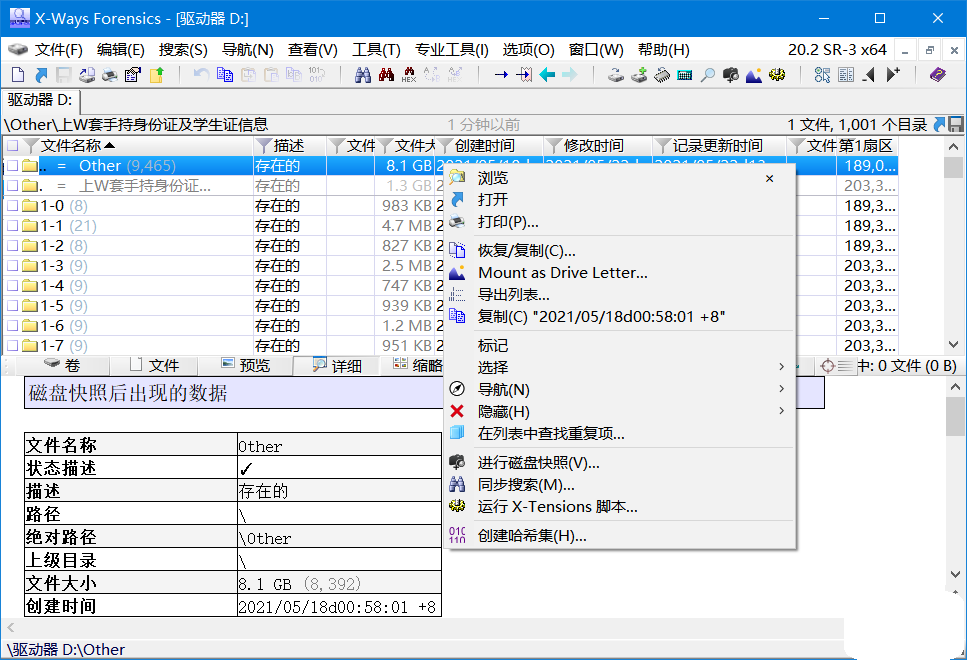Click the gallery picture toolbar icon
The width and height of the screenshot is (967, 660).
(x=754, y=75)
